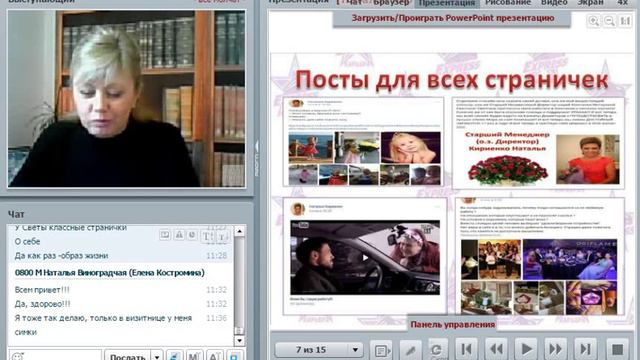Click the woman in red dress photo
The height and width of the screenshot is (360, 640).
(x=588, y=160)
